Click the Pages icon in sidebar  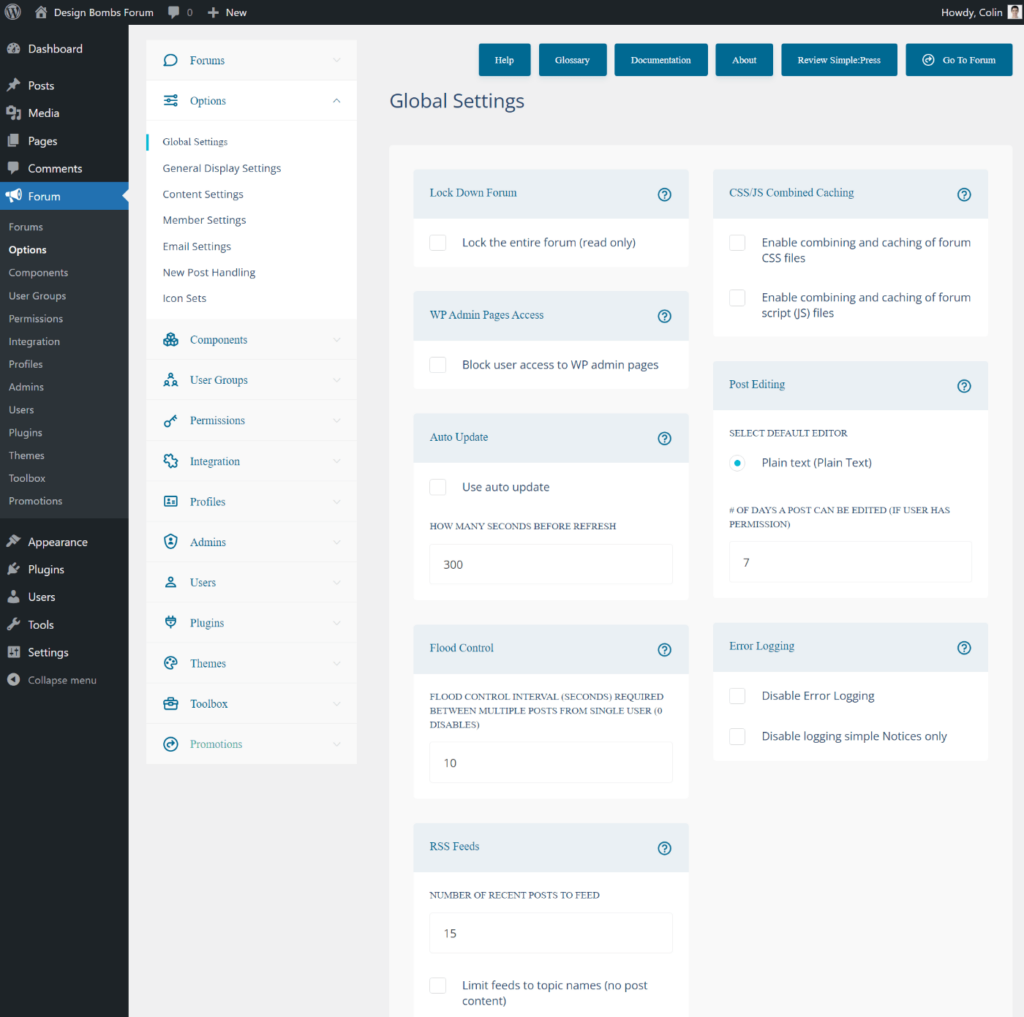coord(14,140)
